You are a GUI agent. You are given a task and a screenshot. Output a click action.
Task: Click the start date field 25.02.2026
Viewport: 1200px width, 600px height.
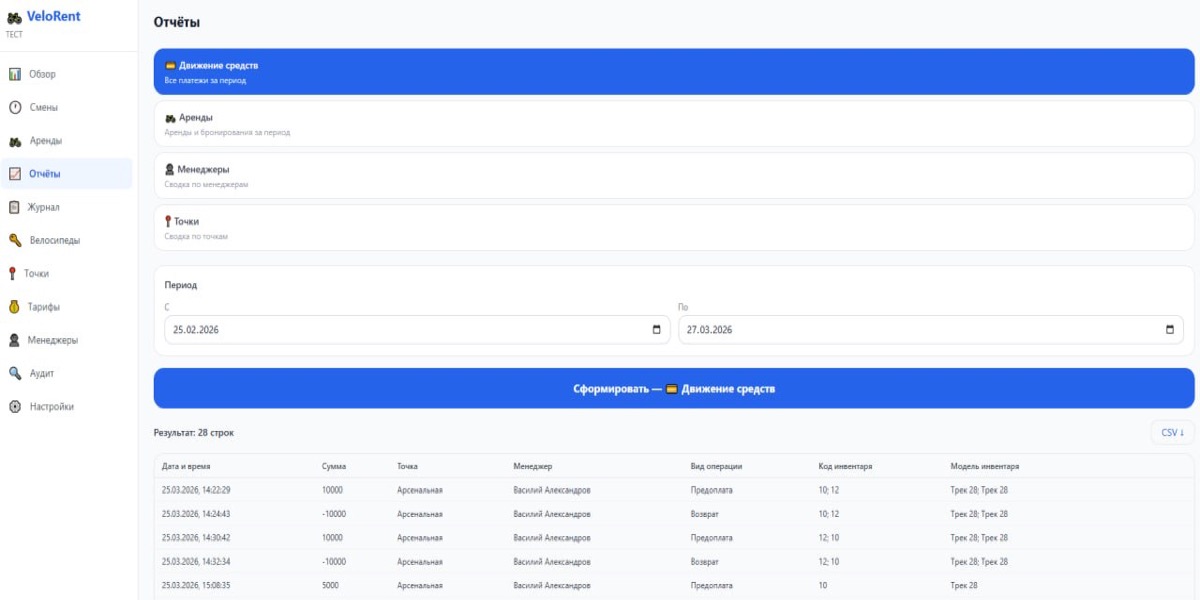click(400, 330)
